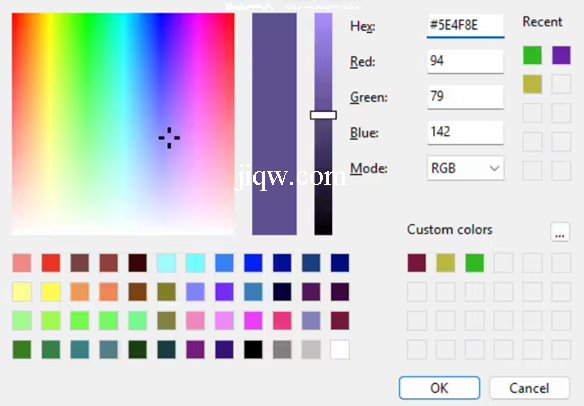Click the Green value field
Viewport: 584px width, 406px height.
pyautogui.click(x=466, y=97)
